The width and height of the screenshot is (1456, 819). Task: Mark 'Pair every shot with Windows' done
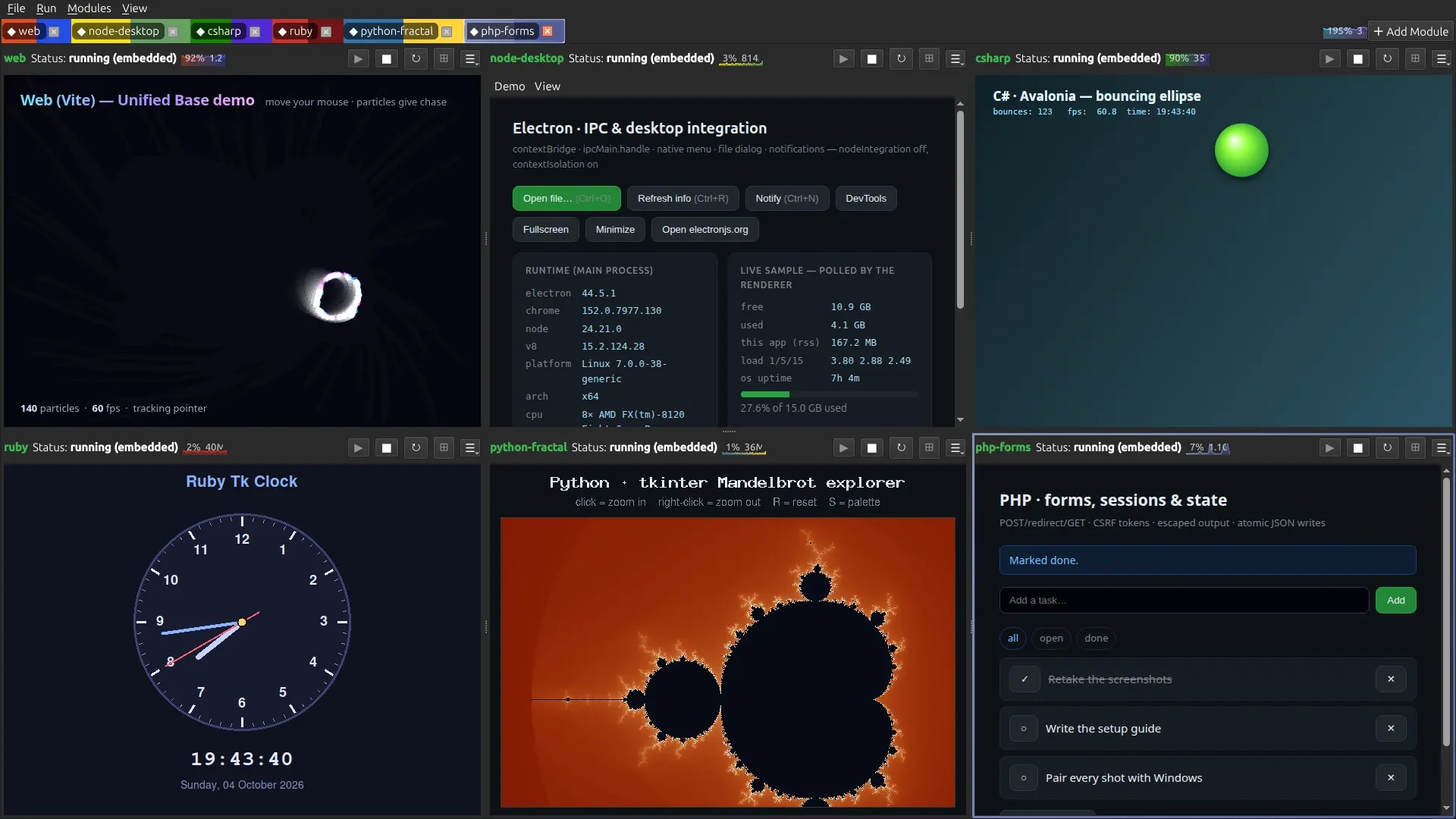click(1024, 778)
